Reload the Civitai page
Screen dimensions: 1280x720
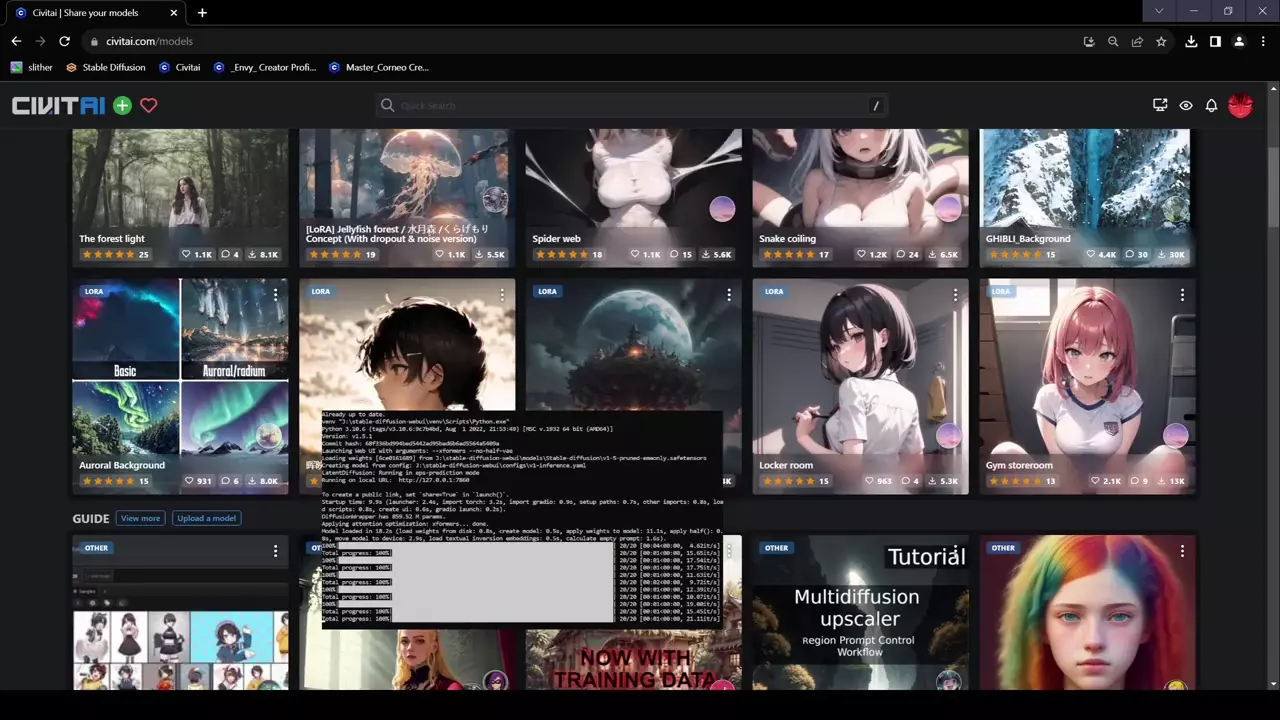coord(64,41)
